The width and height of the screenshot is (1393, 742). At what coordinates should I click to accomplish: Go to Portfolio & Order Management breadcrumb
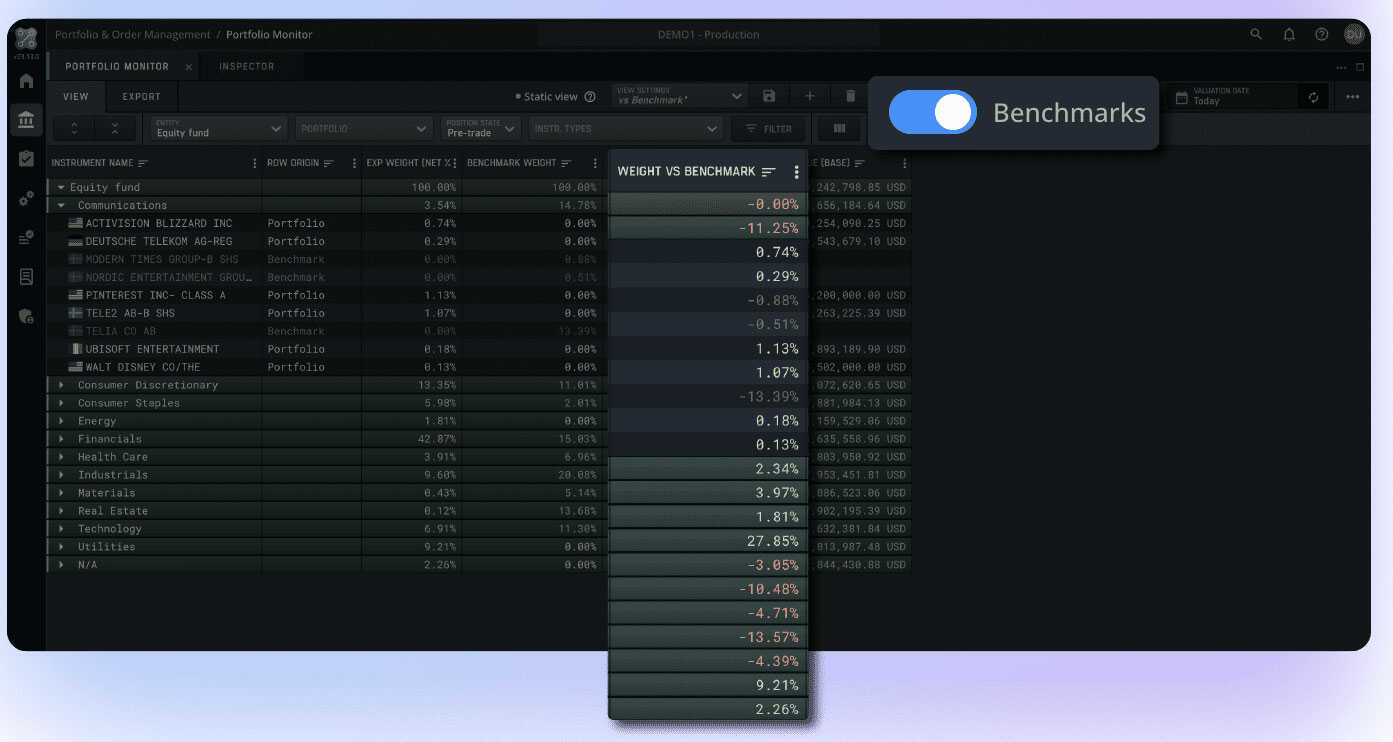(x=133, y=34)
